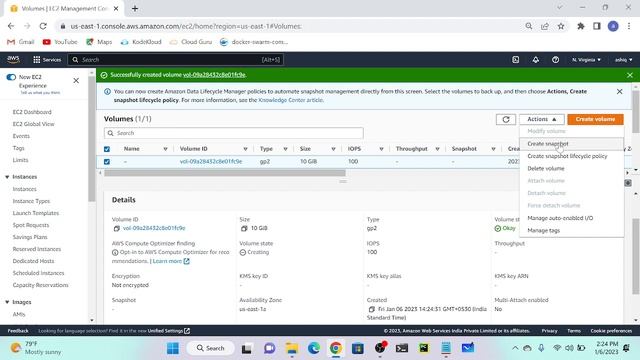640x360 pixels.
Task: Open EC2 Dashboard in sidebar
Action: (x=32, y=112)
